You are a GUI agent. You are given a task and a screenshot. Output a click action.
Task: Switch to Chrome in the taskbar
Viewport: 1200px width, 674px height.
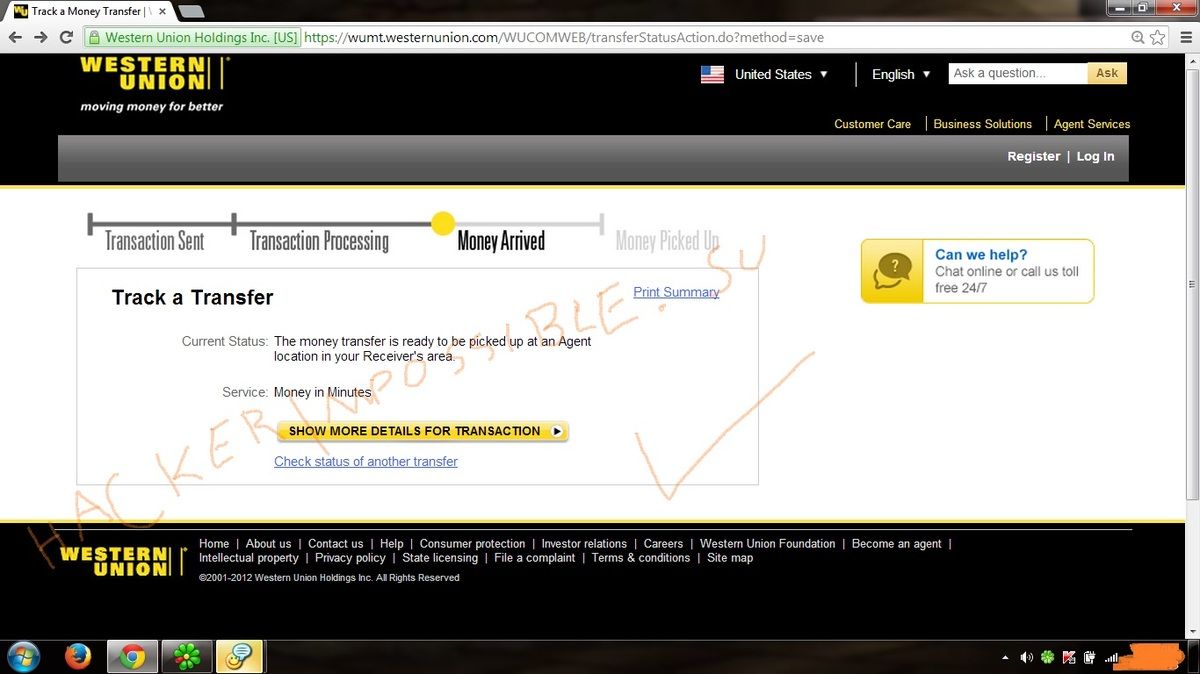(x=132, y=657)
